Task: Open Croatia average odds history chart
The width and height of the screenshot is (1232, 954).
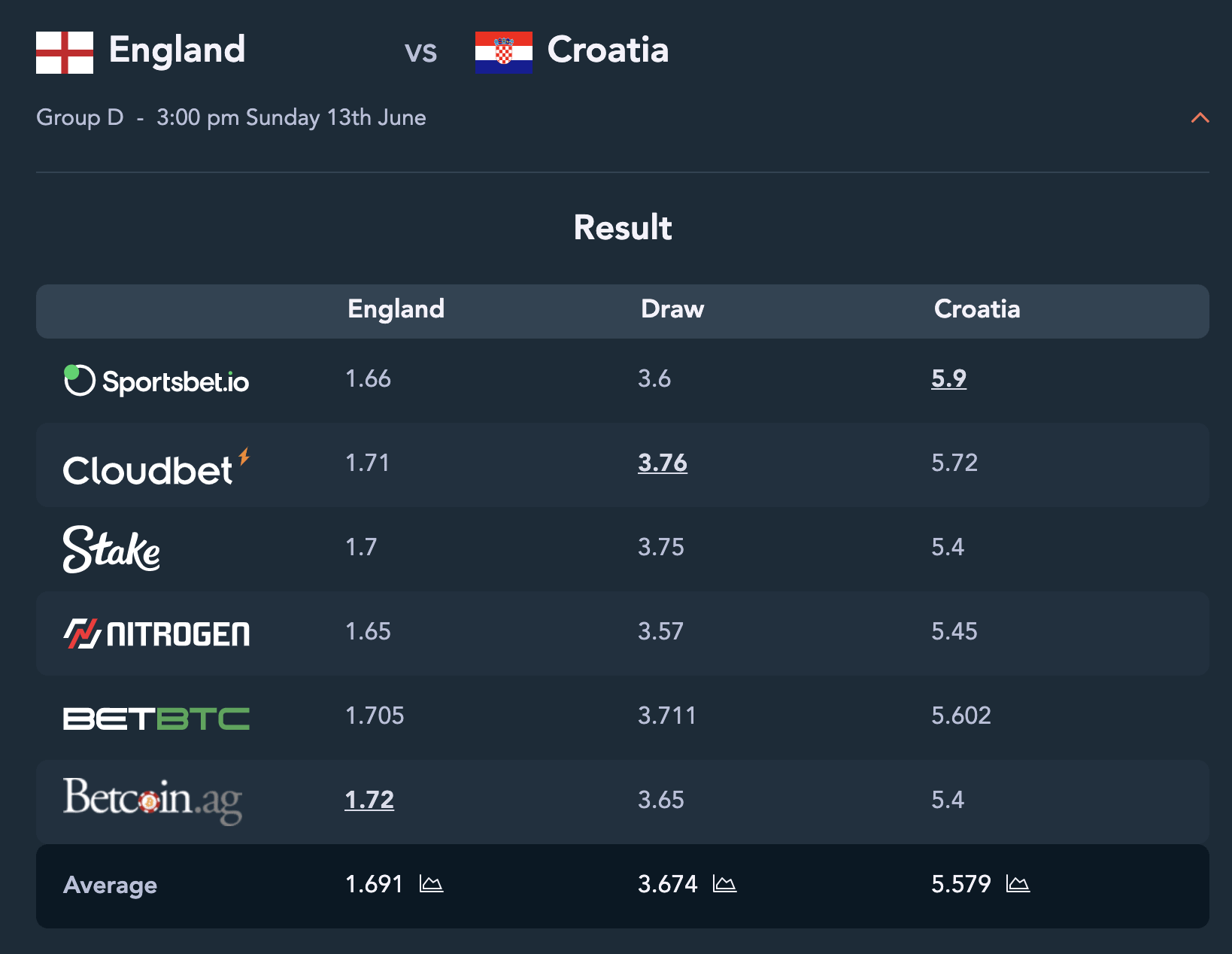Action: tap(1018, 884)
